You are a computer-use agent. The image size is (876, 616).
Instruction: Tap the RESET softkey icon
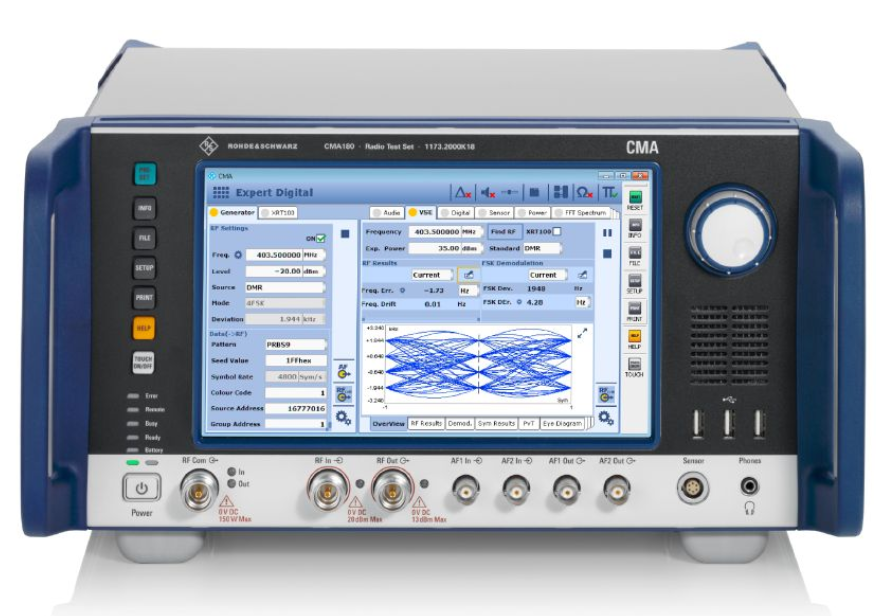(635, 197)
